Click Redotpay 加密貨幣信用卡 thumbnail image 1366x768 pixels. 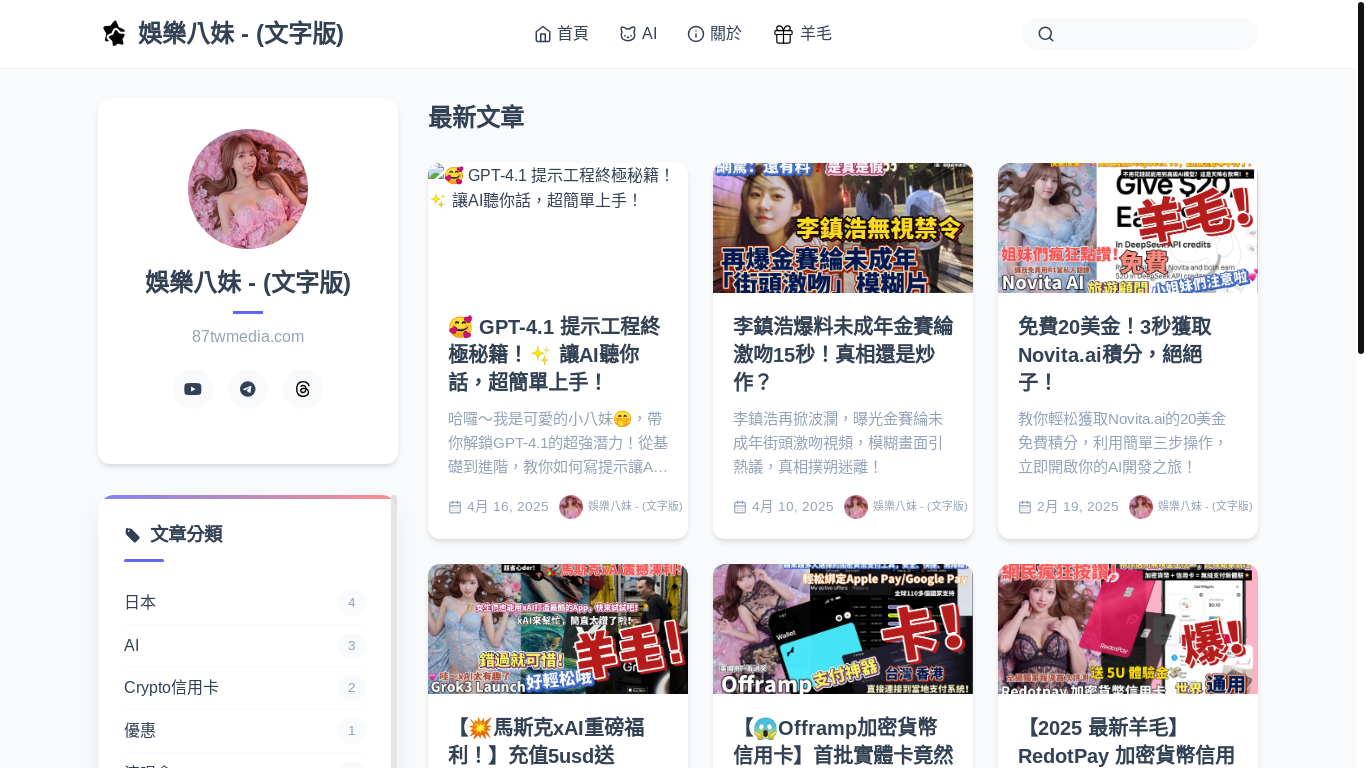tap(1128, 629)
